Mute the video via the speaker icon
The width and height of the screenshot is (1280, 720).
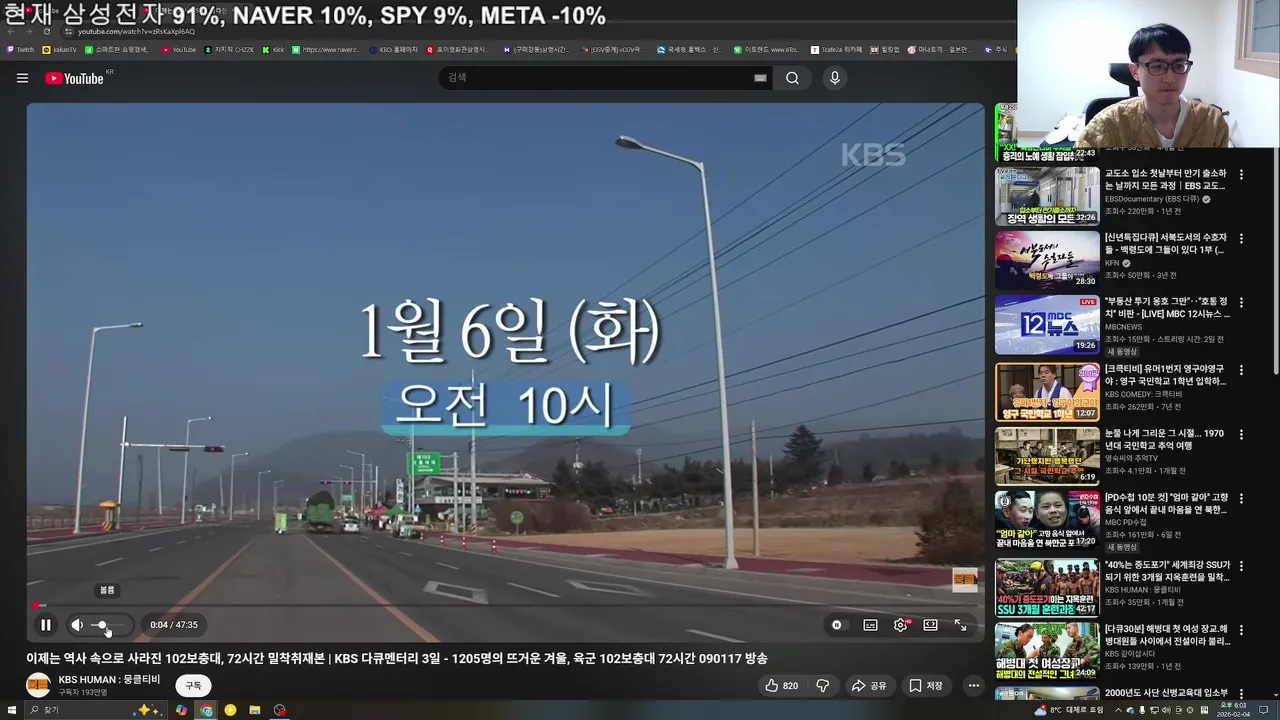[x=77, y=625]
